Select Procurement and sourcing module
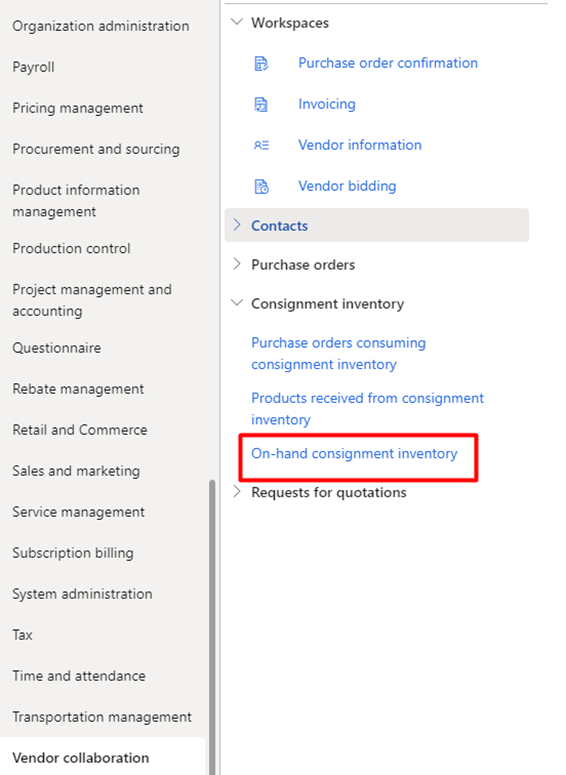This screenshot has width=566, height=775. tap(96, 149)
